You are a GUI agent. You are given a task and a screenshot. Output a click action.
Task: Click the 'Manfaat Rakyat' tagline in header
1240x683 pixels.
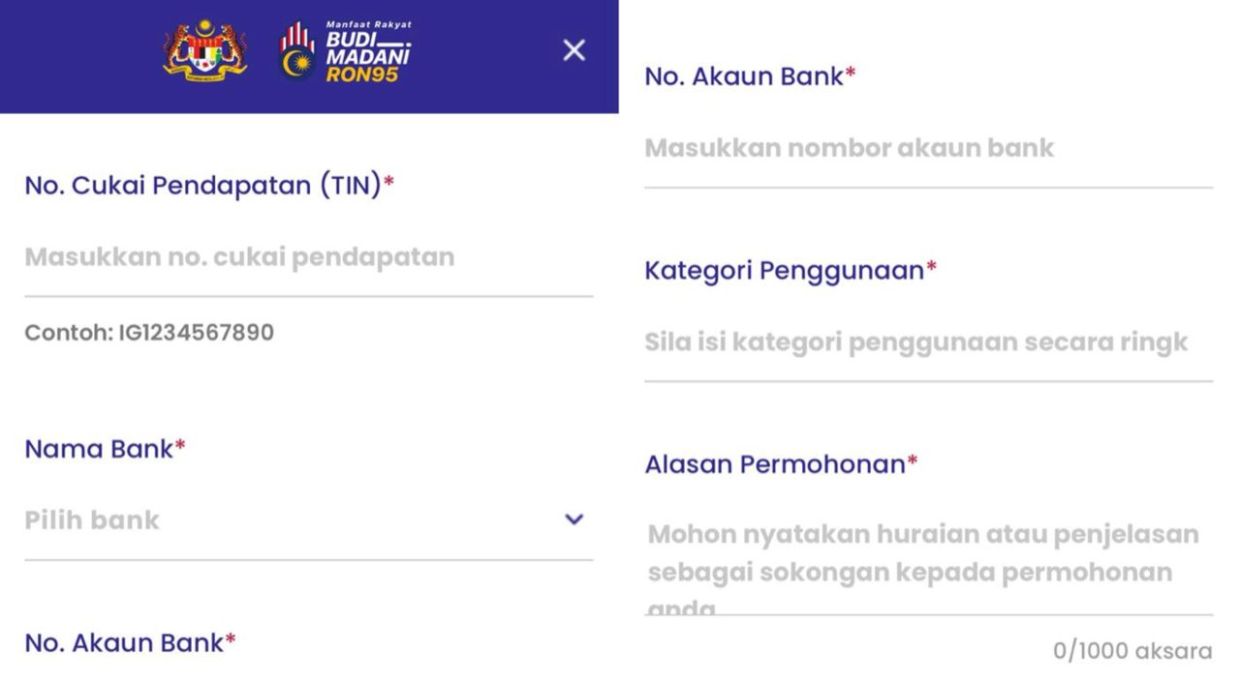(368, 24)
